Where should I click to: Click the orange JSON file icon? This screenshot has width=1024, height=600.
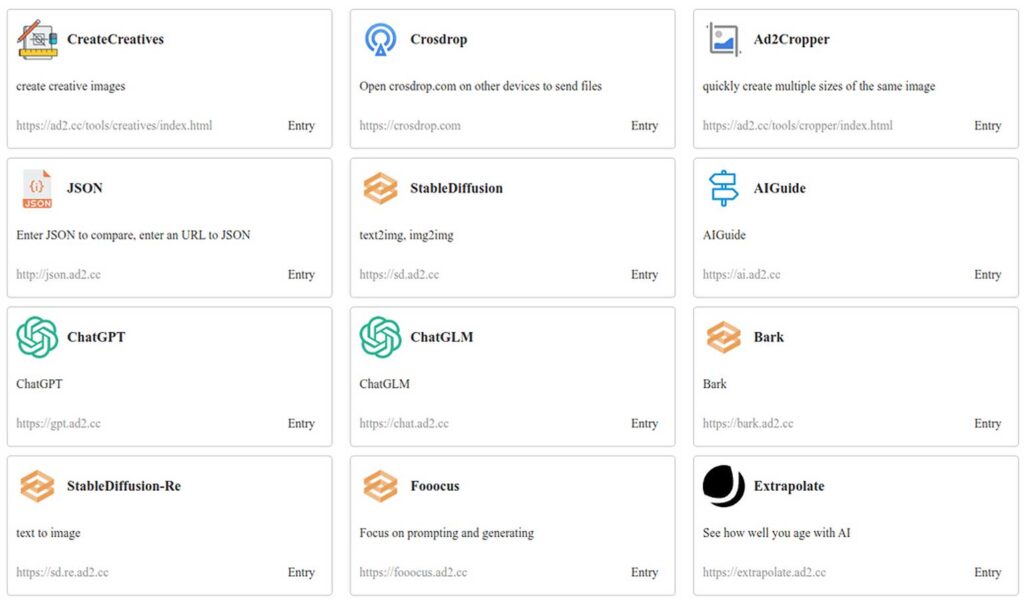(36, 188)
